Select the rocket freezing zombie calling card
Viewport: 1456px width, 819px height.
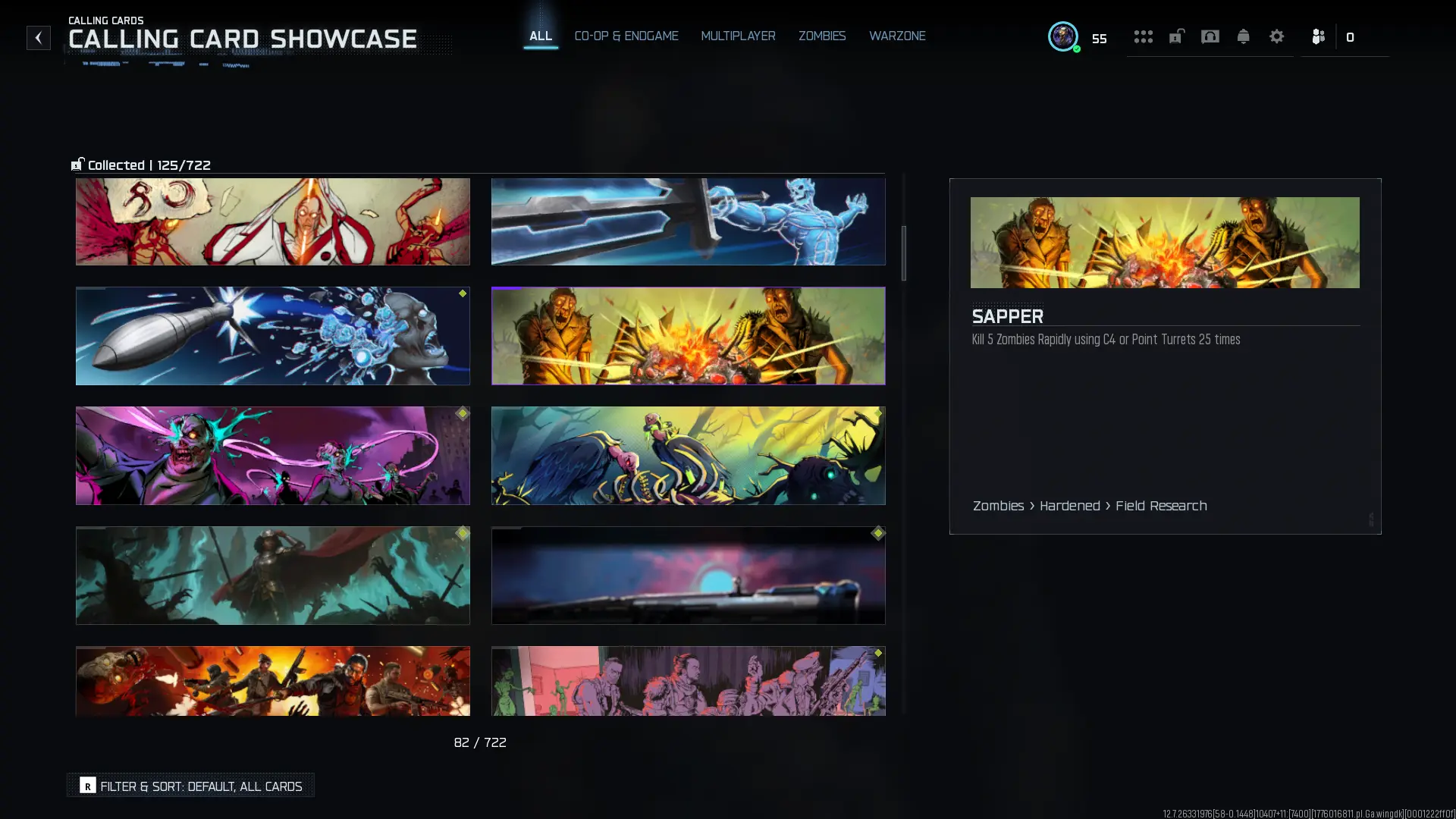[x=272, y=335]
